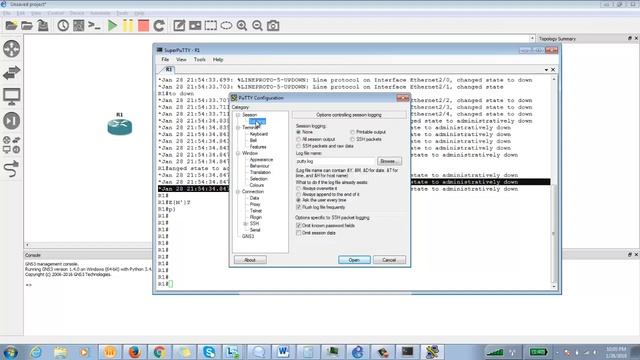
Task: Click the Open button in PuTTY Configuration
Action: pyautogui.click(x=354, y=260)
